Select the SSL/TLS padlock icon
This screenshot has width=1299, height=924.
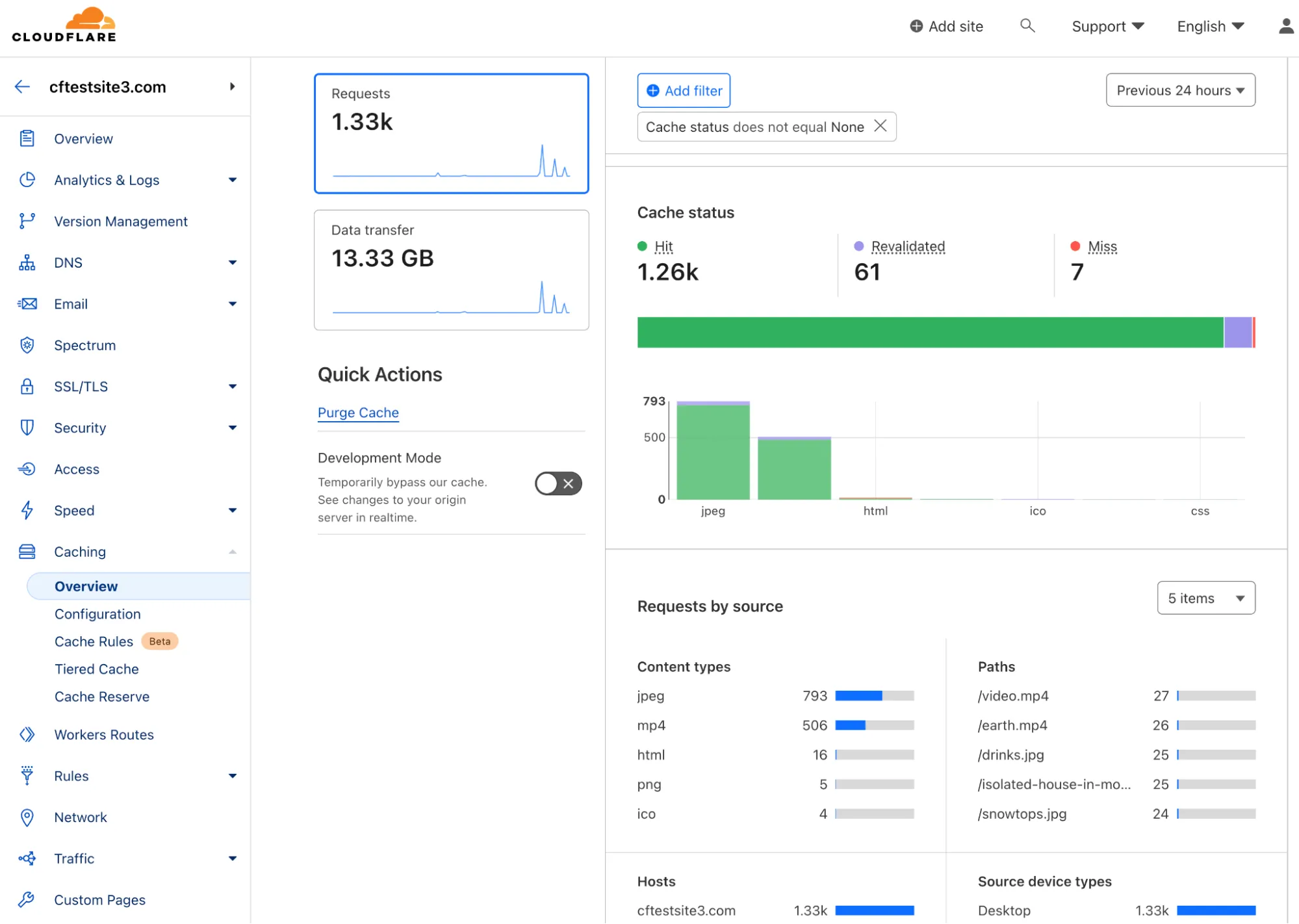coord(27,386)
